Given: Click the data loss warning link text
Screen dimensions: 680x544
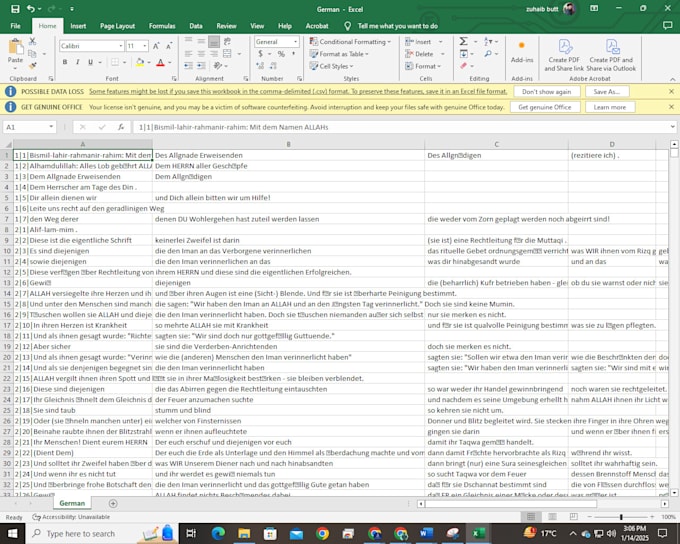Looking at the screenshot, I should [298, 92].
